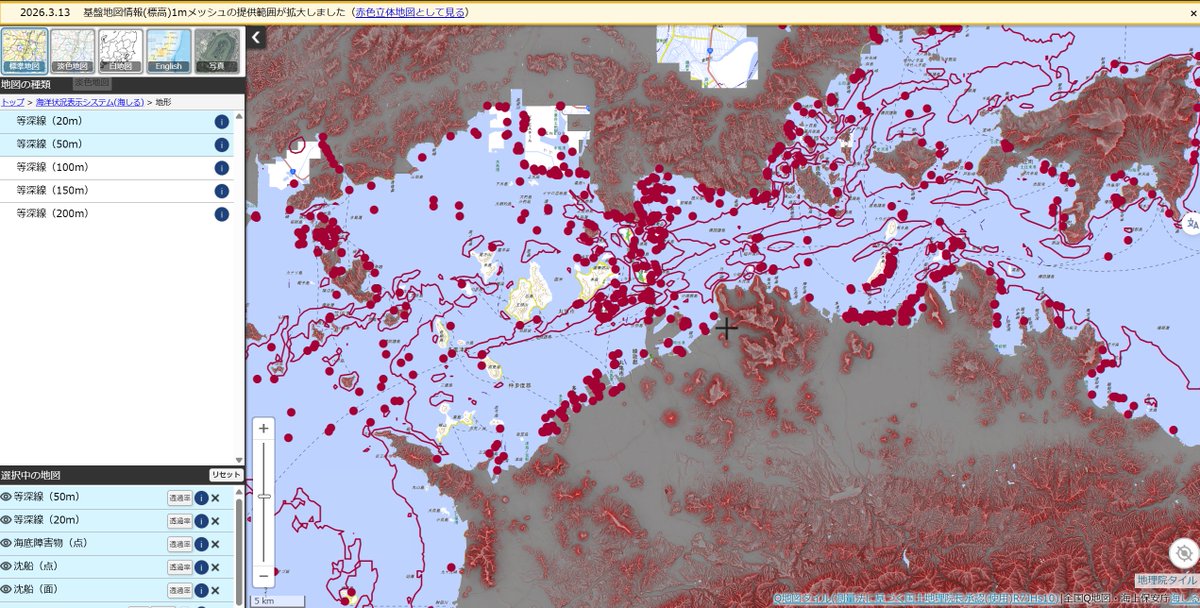
Task: Click the 選択中の地図 panel header
Action: (x=122, y=475)
